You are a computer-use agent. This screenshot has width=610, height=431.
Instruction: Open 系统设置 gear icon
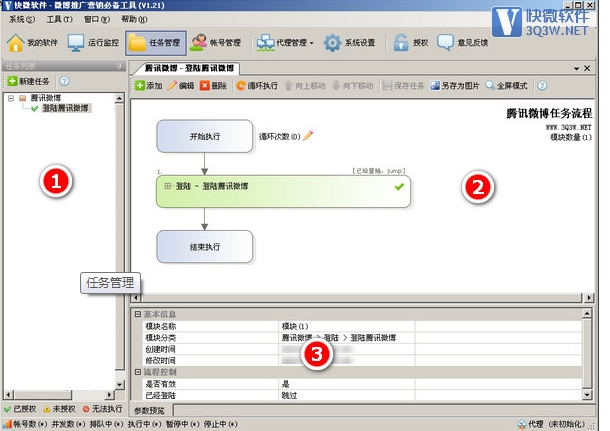[x=332, y=43]
